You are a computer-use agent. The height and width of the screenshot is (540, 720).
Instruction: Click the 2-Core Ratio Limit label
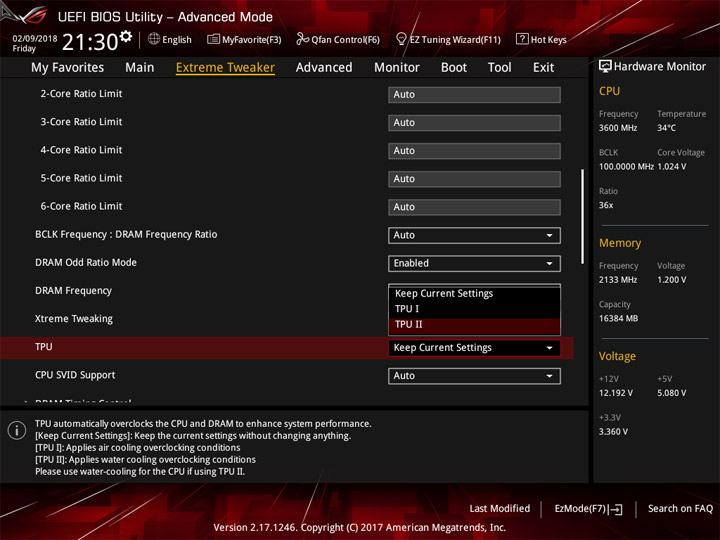coord(81,94)
